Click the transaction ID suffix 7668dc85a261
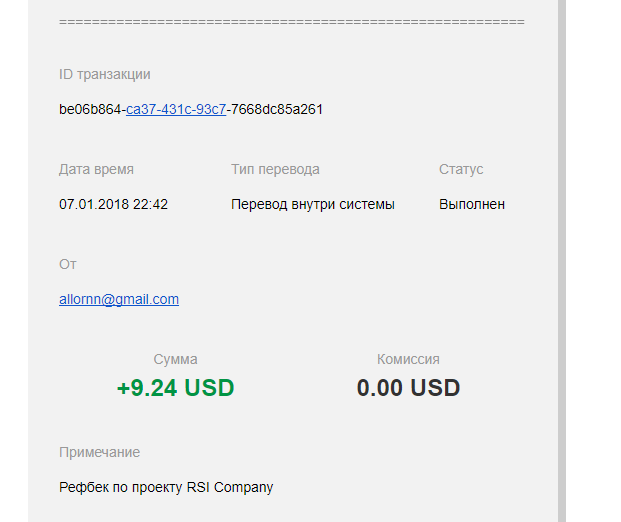This screenshot has height=522, width=621. coord(277,109)
